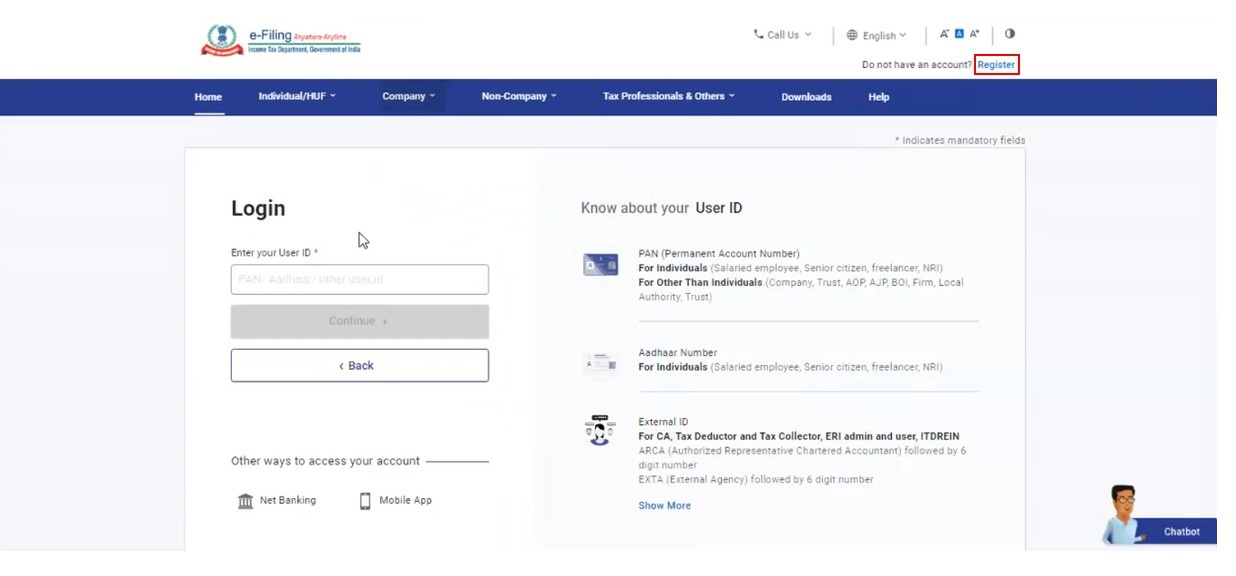Reset font size with highlighted A icon
The image size is (1236, 576).
(959, 34)
